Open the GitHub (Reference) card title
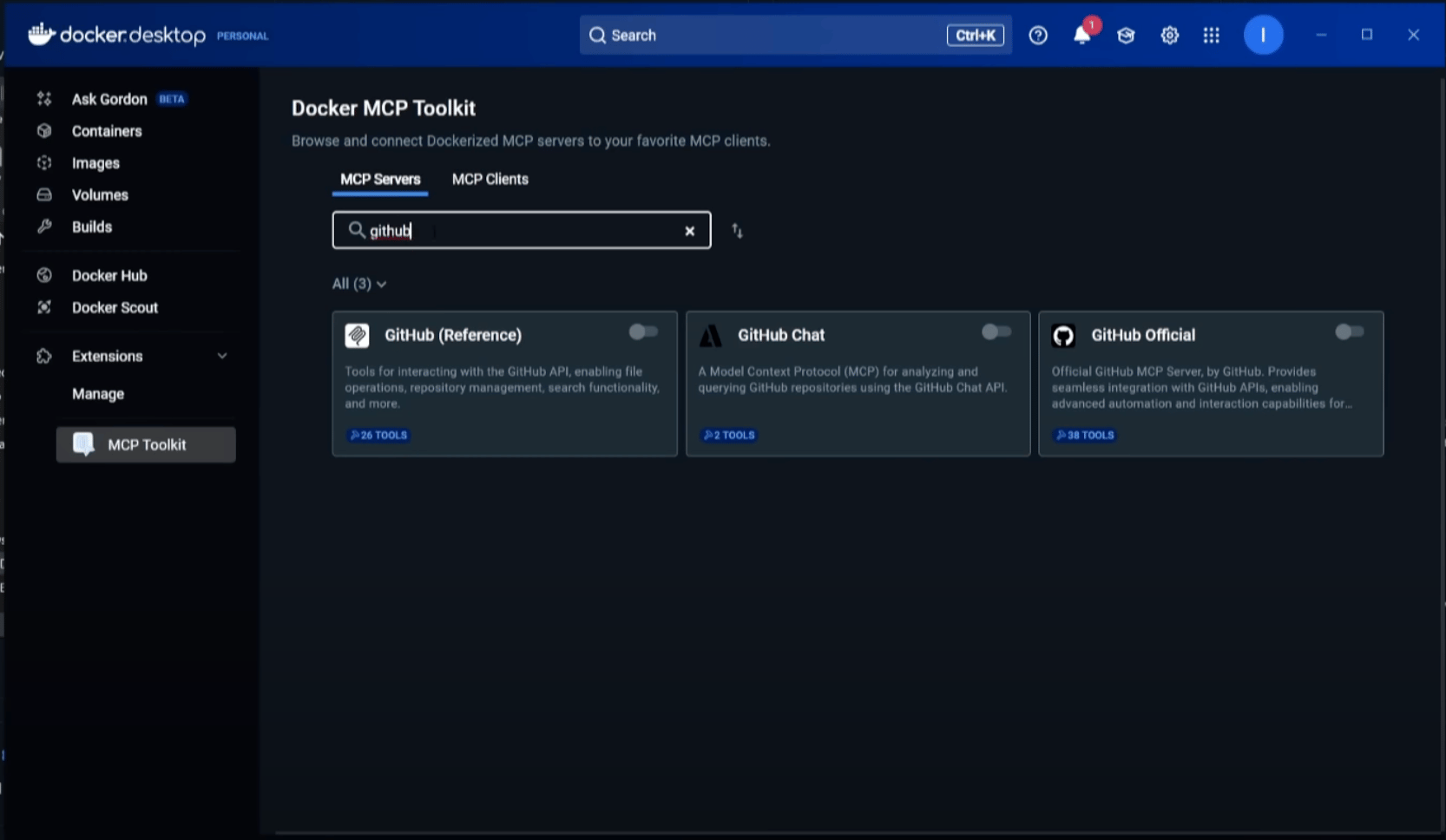This screenshot has height=840, width=1446. tap(453, 335)
